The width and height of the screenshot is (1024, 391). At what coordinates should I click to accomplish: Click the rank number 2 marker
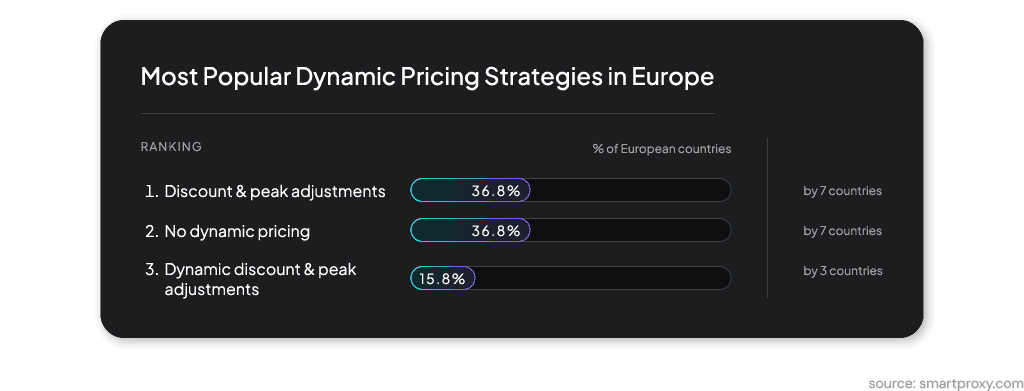point(152,231)
